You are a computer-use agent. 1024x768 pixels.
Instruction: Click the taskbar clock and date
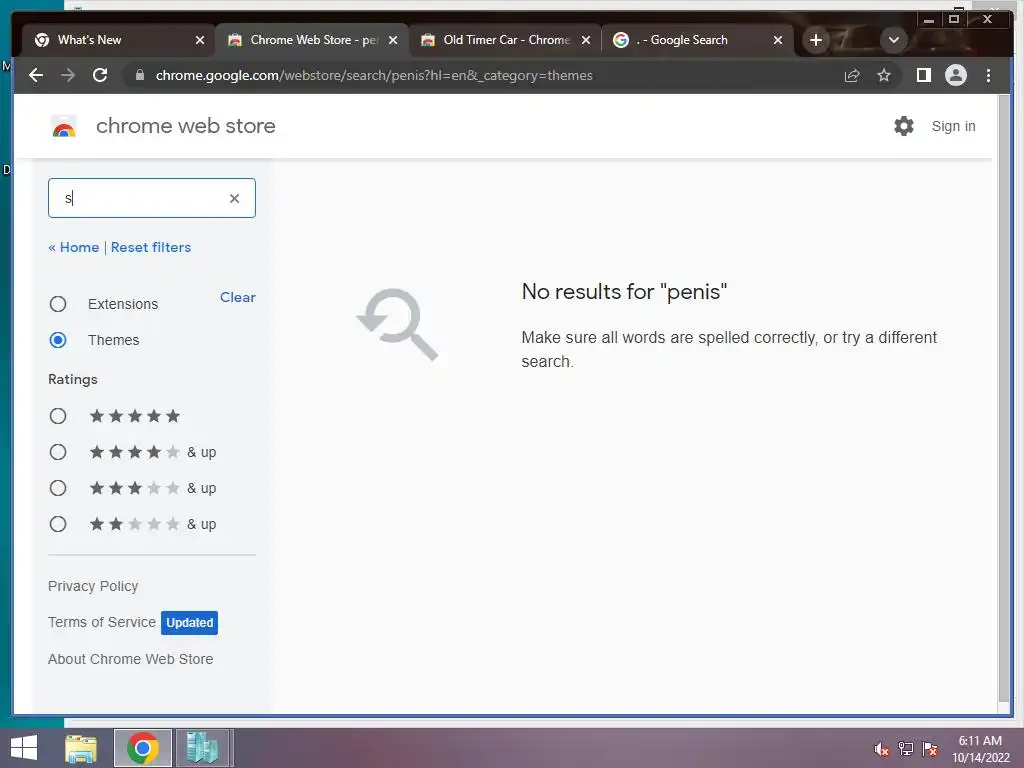click(x=980, y=749)
